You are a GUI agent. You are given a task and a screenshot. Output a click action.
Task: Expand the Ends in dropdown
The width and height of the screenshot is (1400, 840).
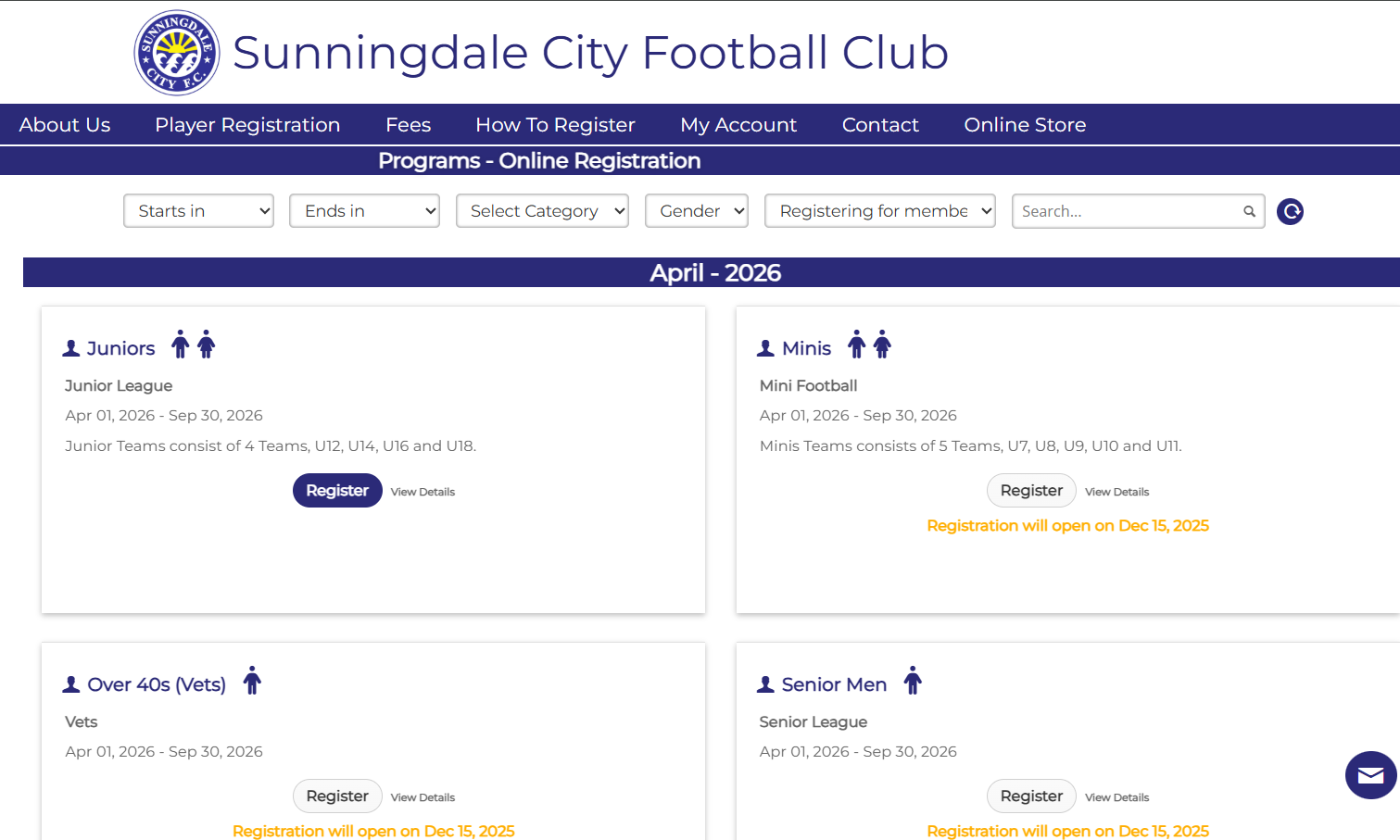coord(364,211)
